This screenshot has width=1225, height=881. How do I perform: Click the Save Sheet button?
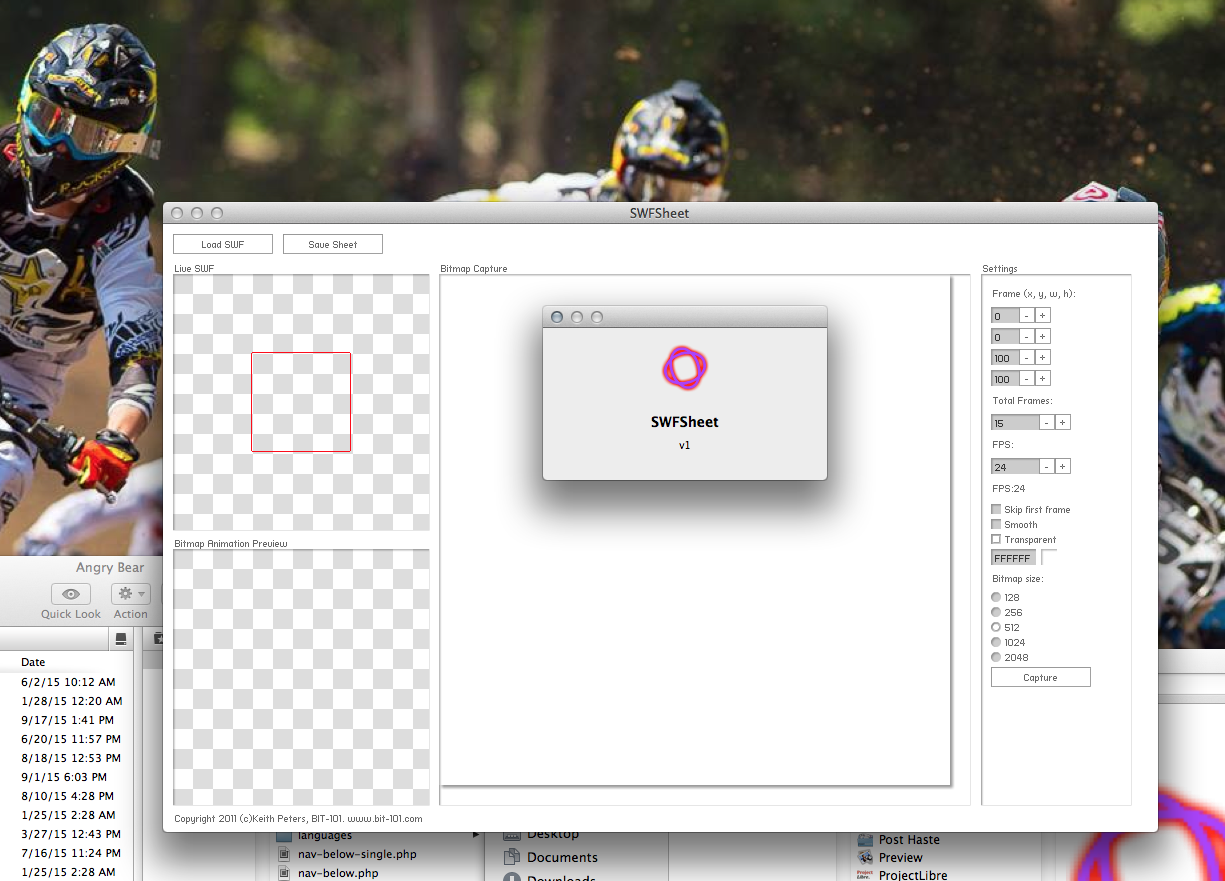332,245
